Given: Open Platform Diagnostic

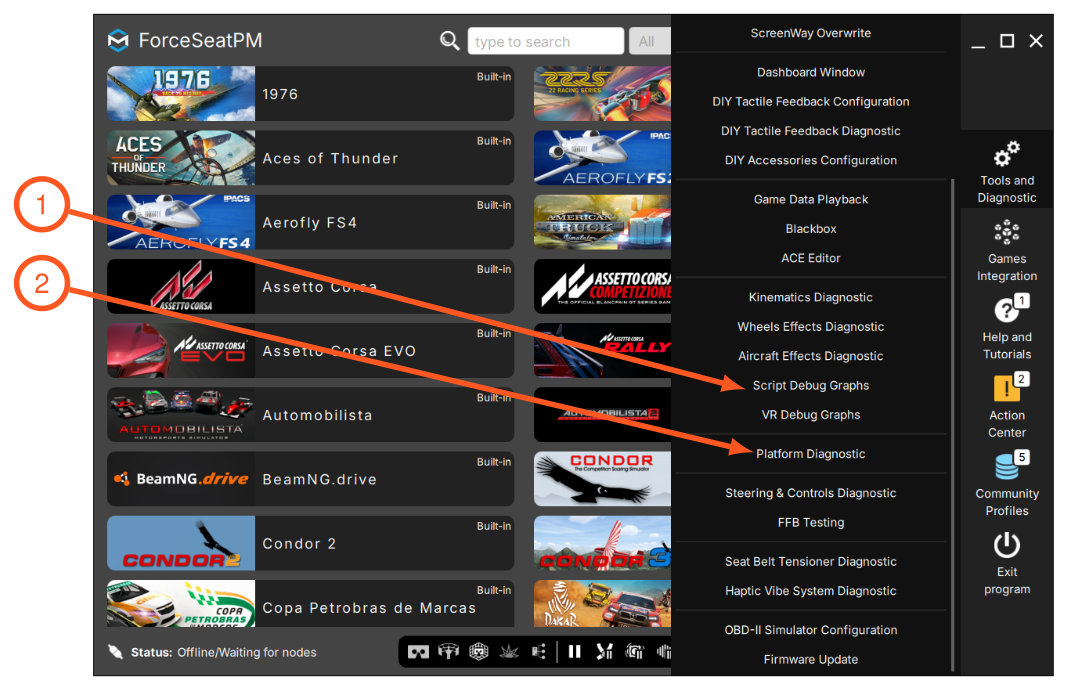Looking at the screenshot, I should pyautogui.click(x=811, y=454).
